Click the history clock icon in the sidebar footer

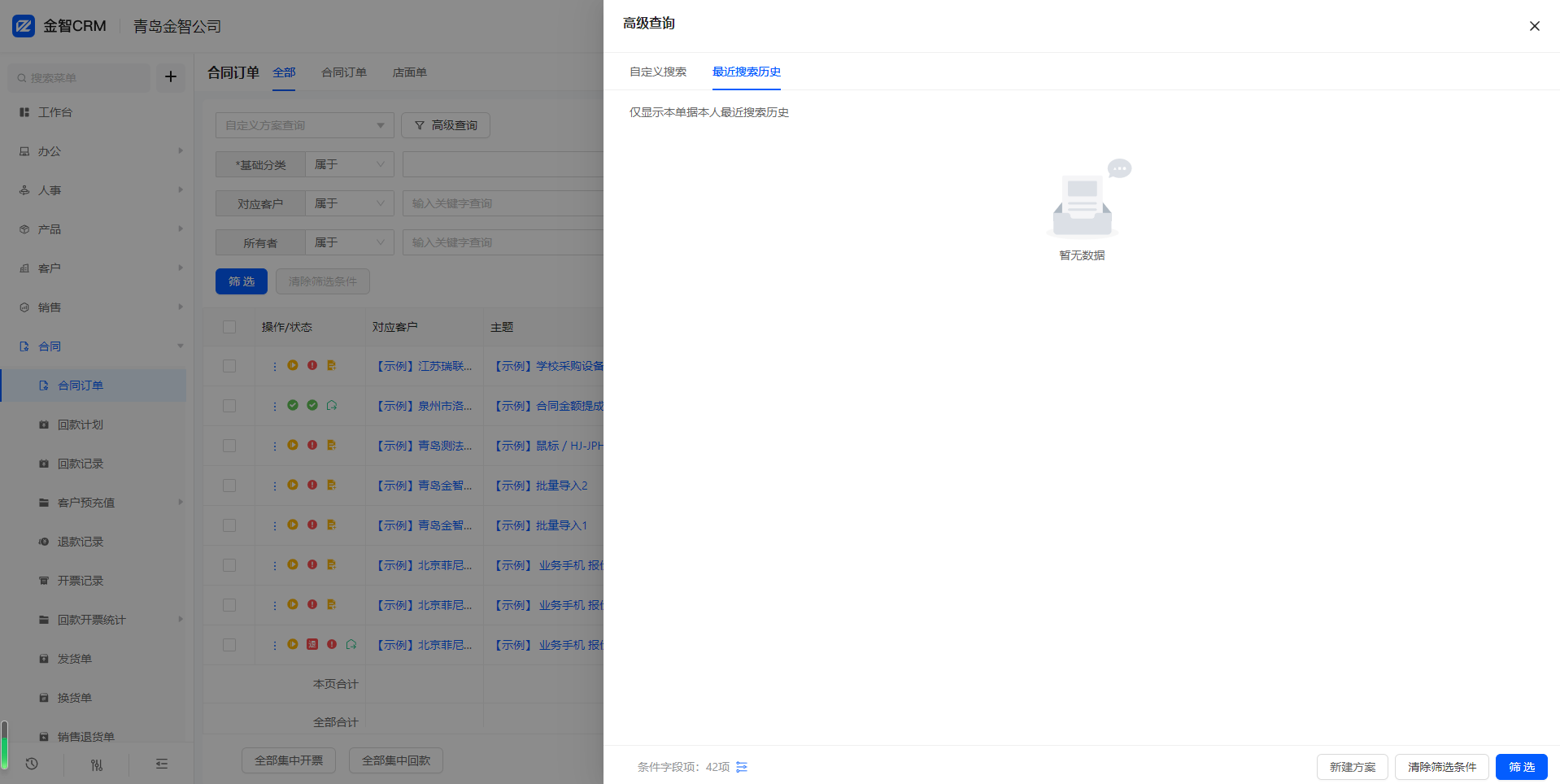(32, 764)
